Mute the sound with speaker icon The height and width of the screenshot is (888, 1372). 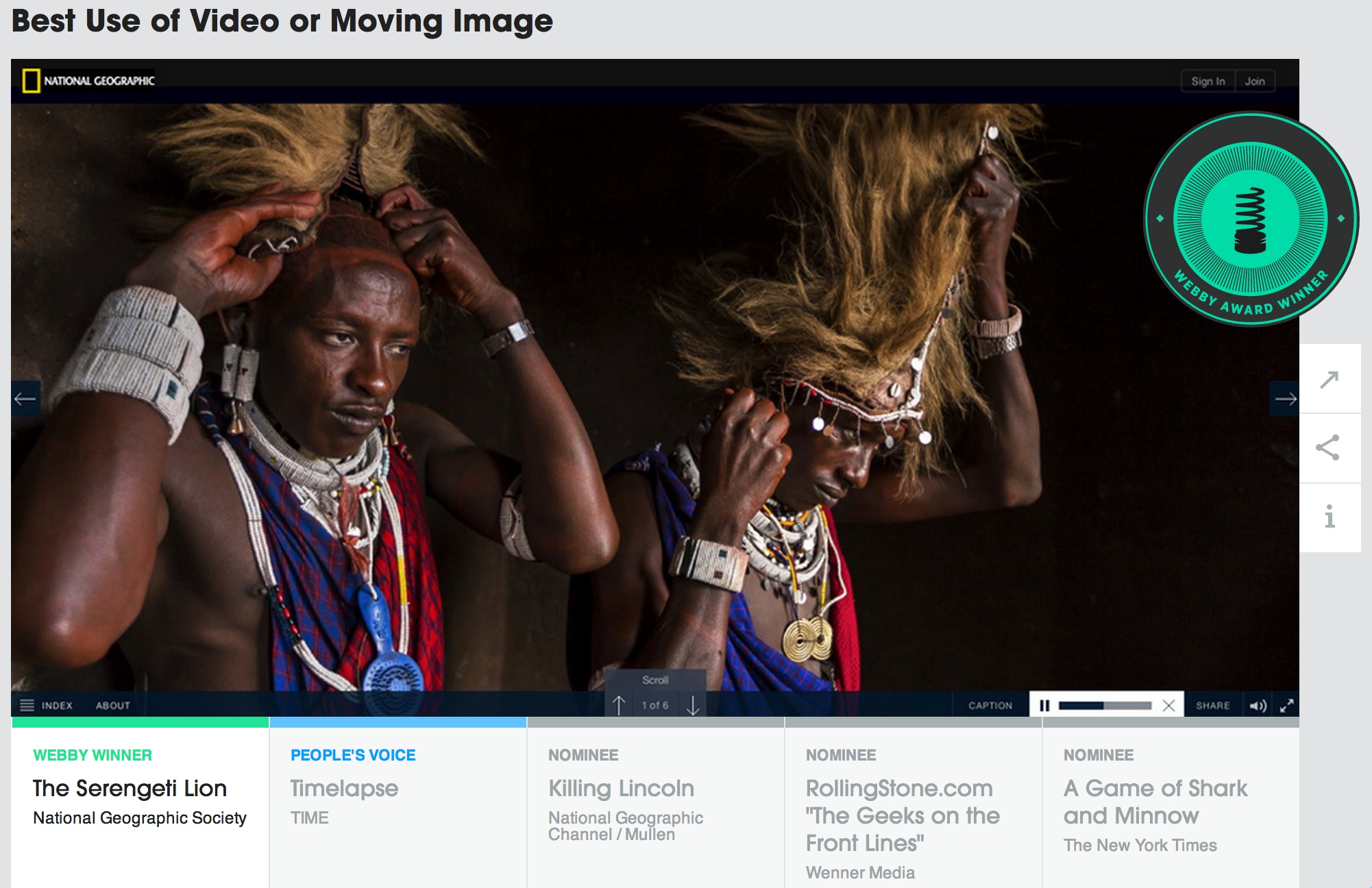pyautogui.click(x=1258, y=705)
